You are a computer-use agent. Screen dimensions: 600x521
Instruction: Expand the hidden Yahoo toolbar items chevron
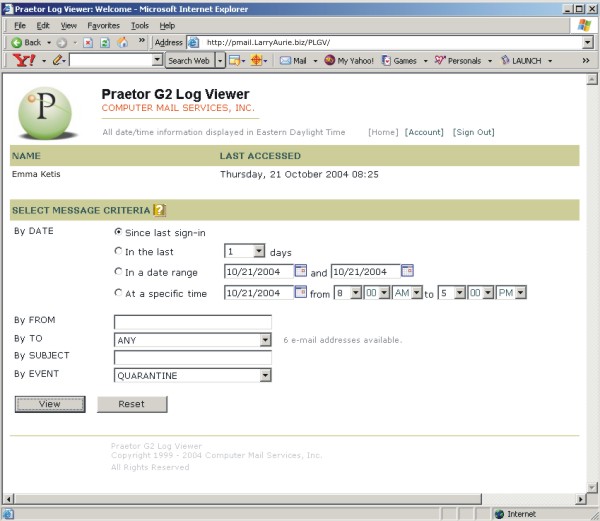pos(585,60)
